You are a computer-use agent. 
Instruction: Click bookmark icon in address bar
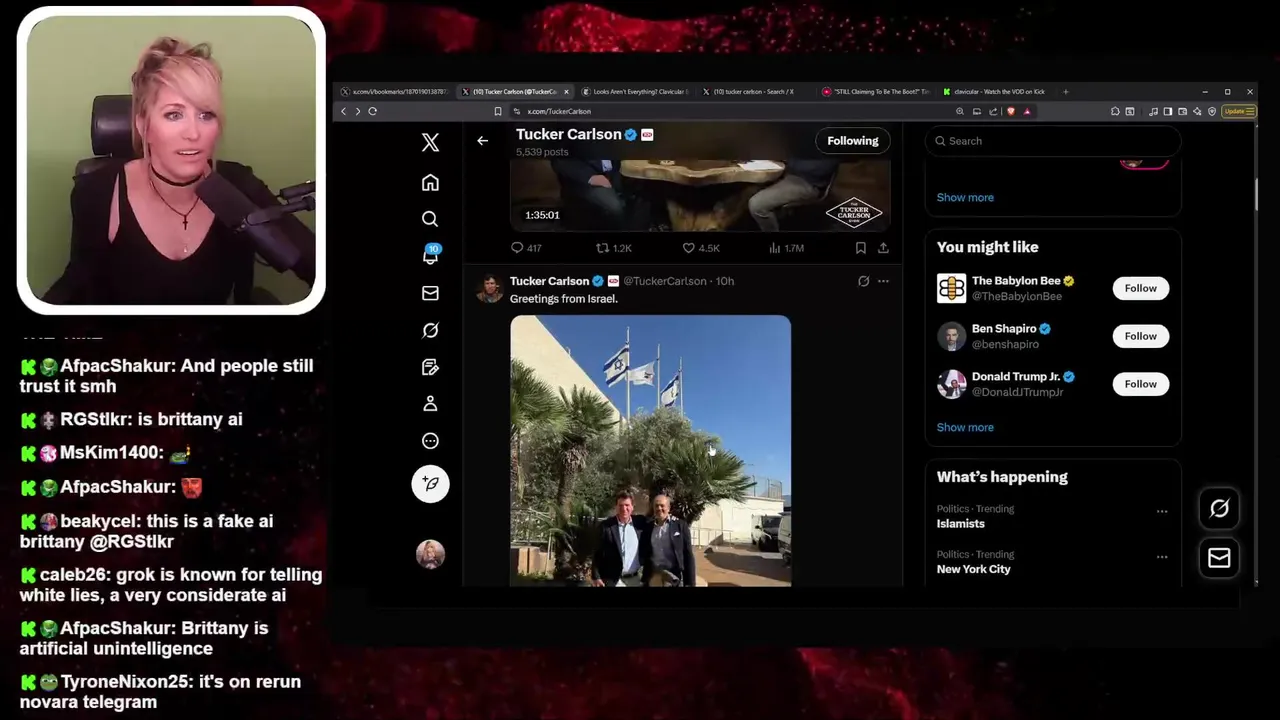coord(497,111)
